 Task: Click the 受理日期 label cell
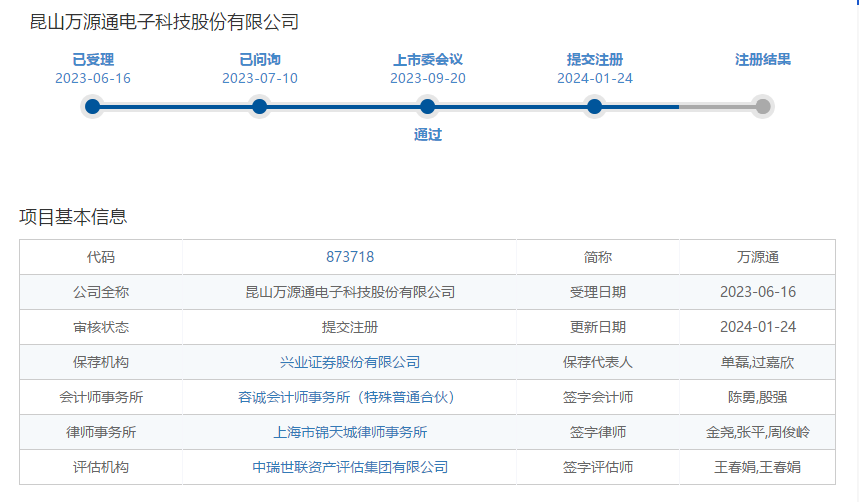tap(598, 292)
